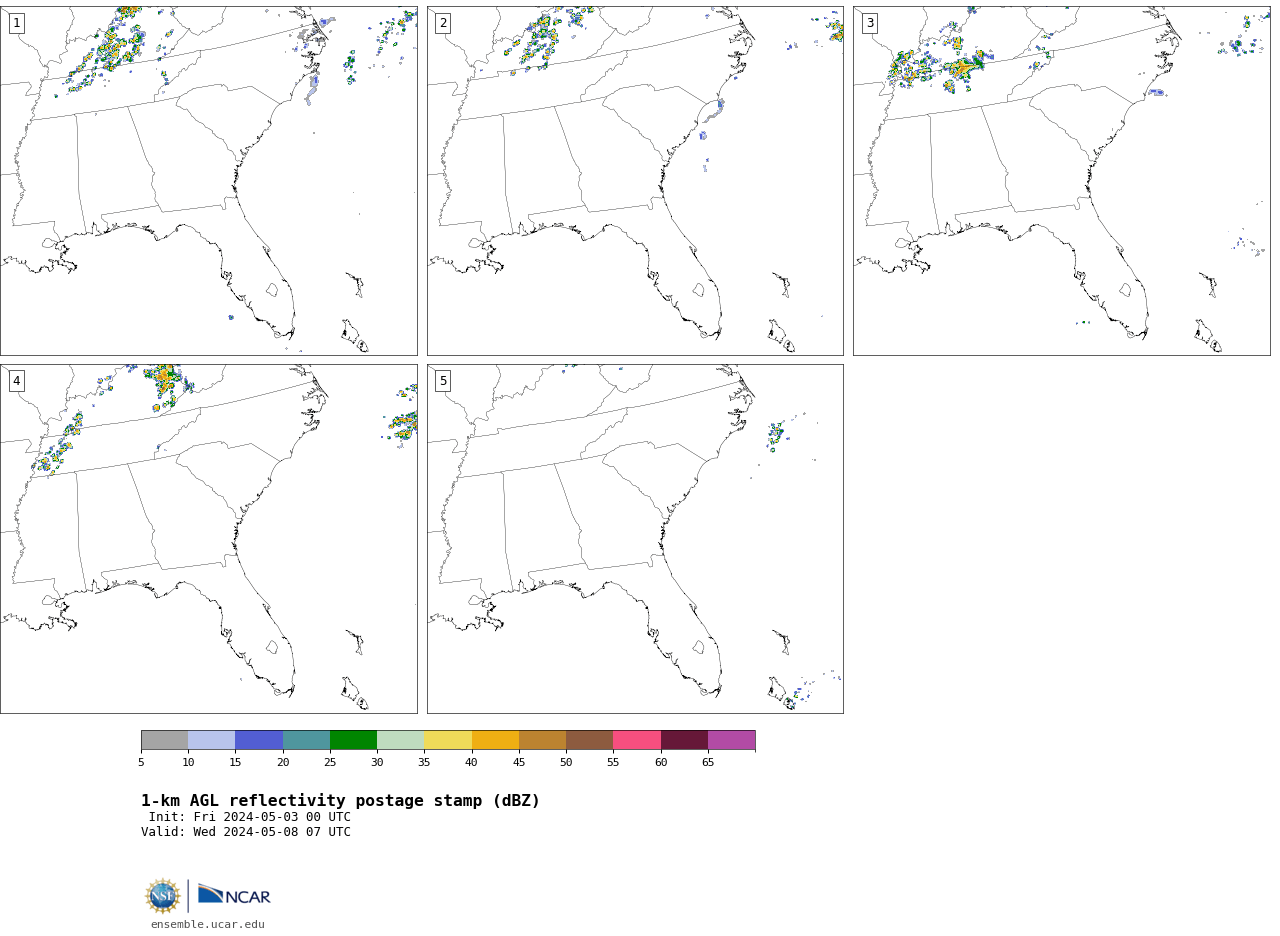1280x936 pixels.
Task: Click the green 25-30 dBZ swatch
Action: point(353,740)
